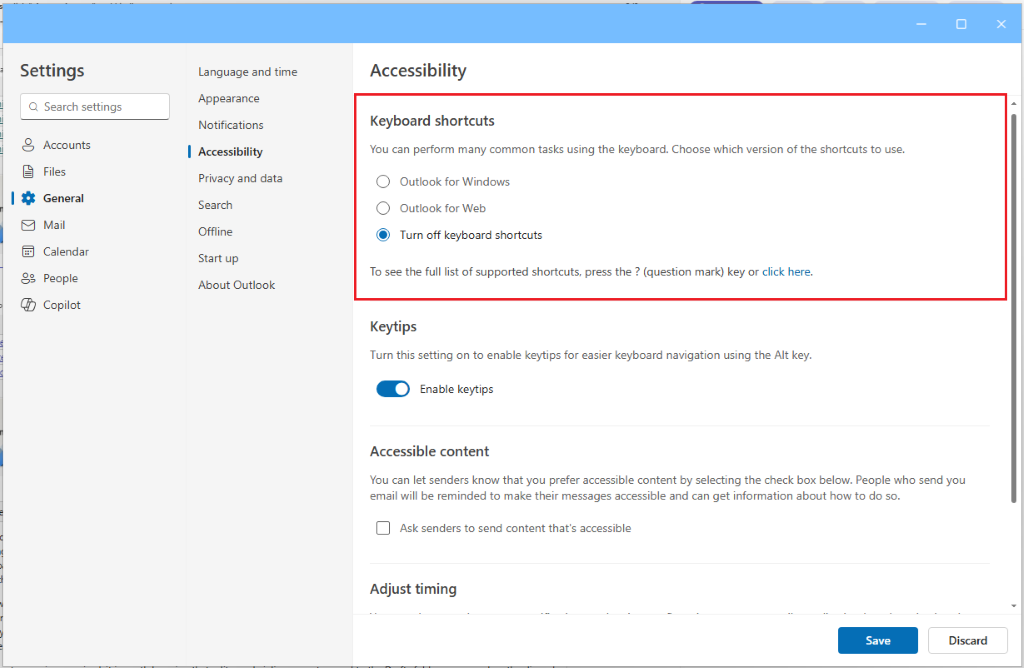Image resolution: width=1024 pixels, height=668 pixels.
Task: Open Privacy and data settings
Action: [240, 179]
